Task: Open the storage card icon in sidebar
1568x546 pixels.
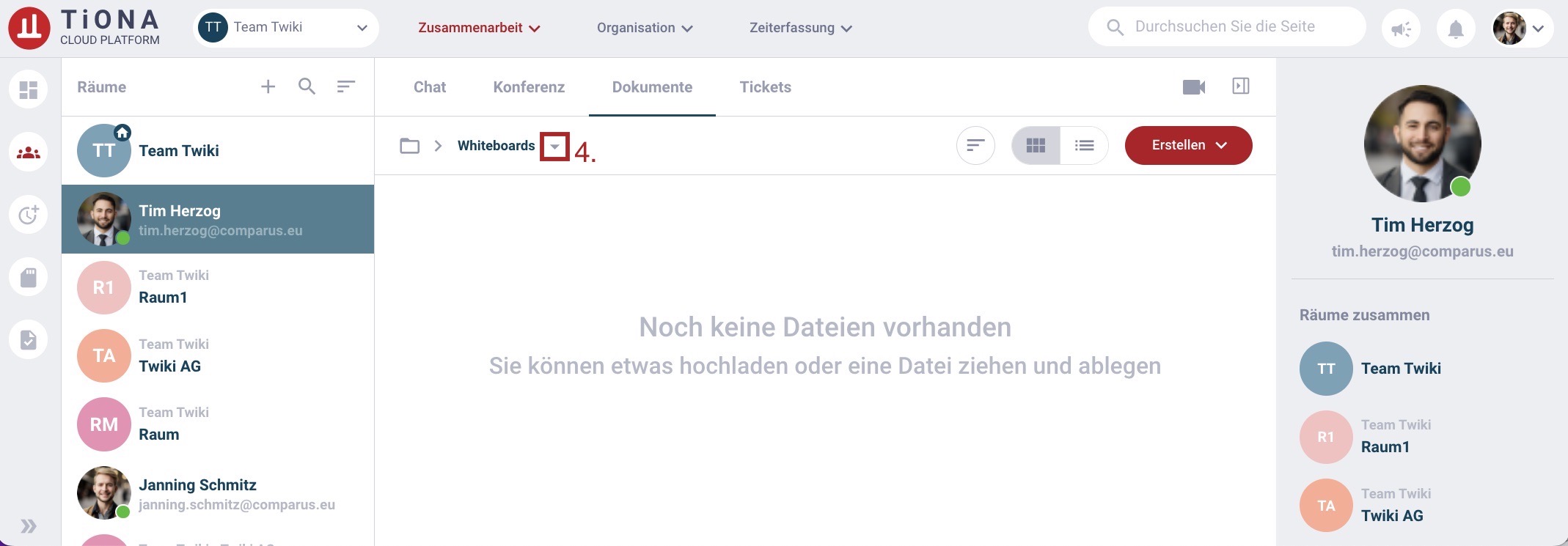Action: coord(29,277)
